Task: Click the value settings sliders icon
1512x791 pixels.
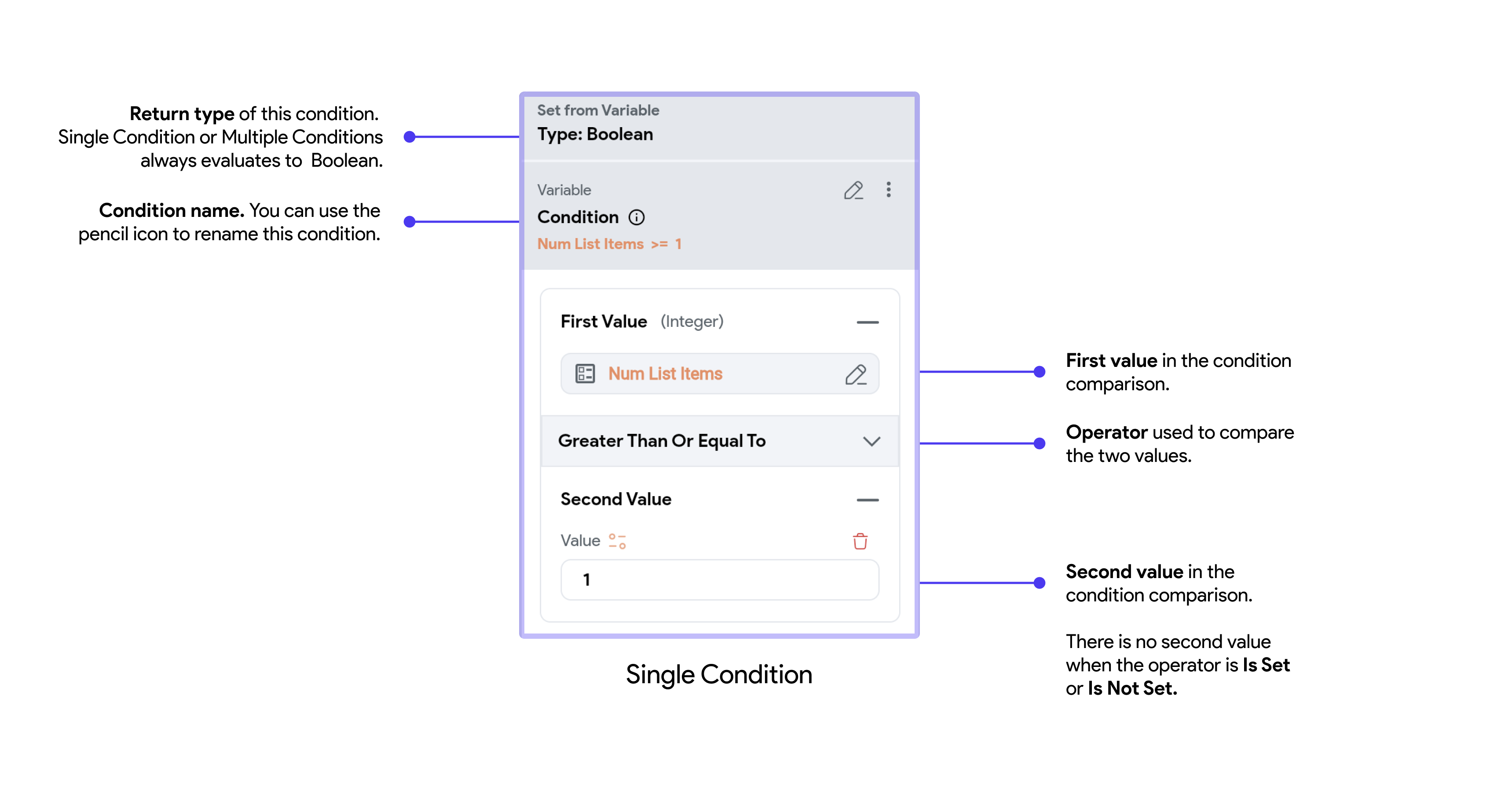Action: [618, 541]
